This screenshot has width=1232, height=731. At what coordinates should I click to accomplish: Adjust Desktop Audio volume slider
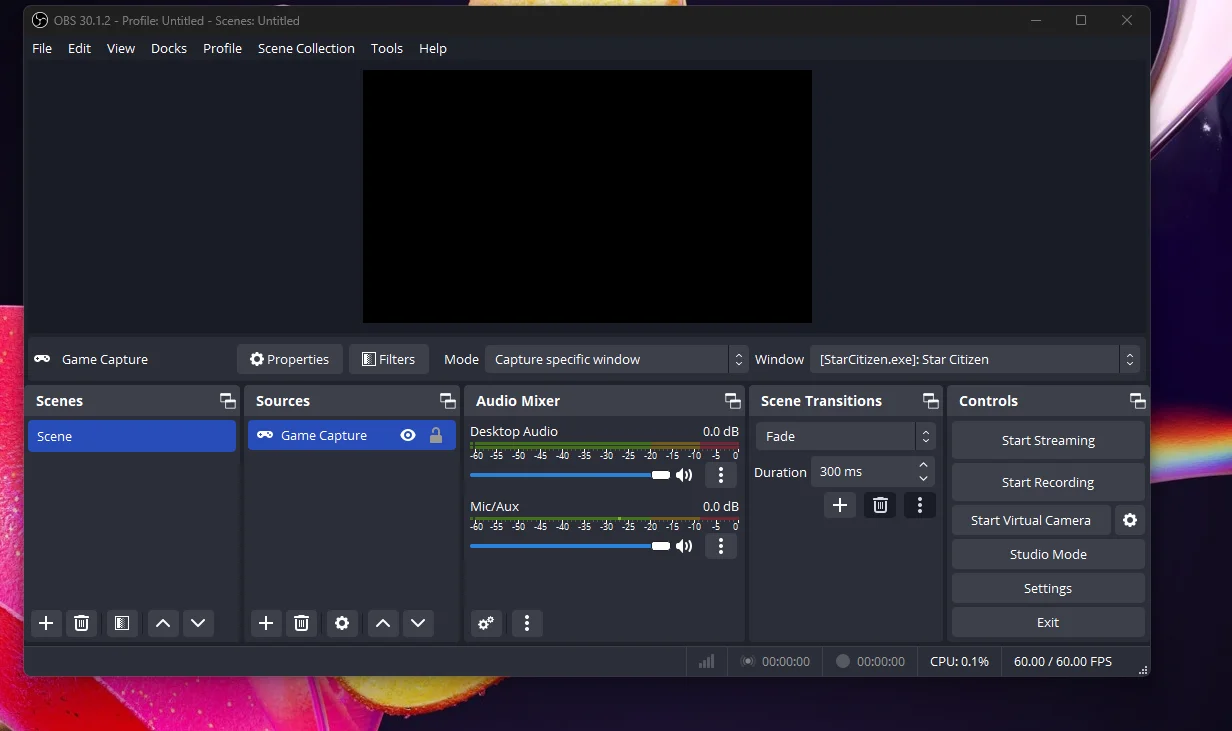click(x=570, y=475)
